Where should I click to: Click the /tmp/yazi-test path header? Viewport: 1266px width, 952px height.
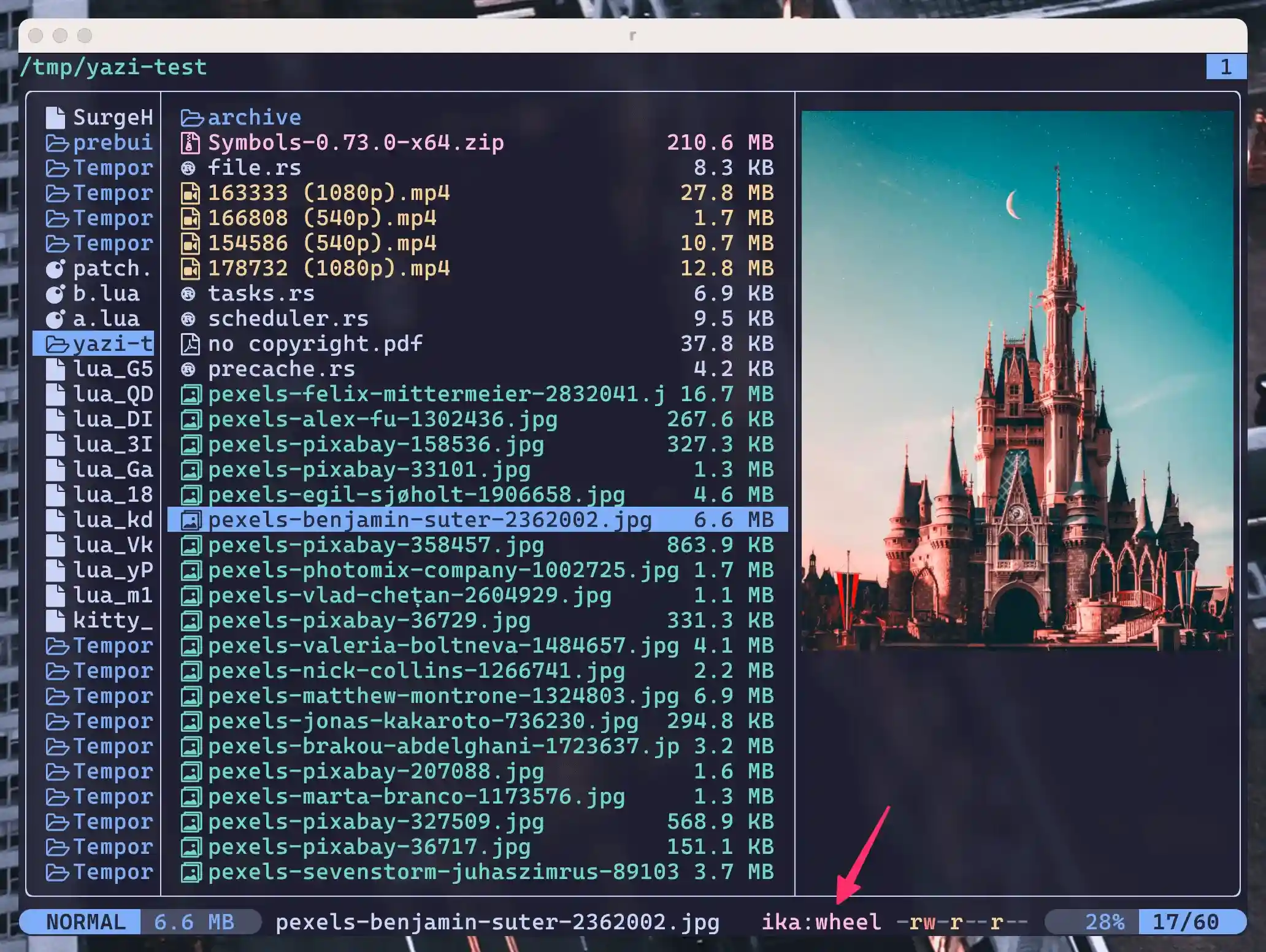click(x=114, y=67)
